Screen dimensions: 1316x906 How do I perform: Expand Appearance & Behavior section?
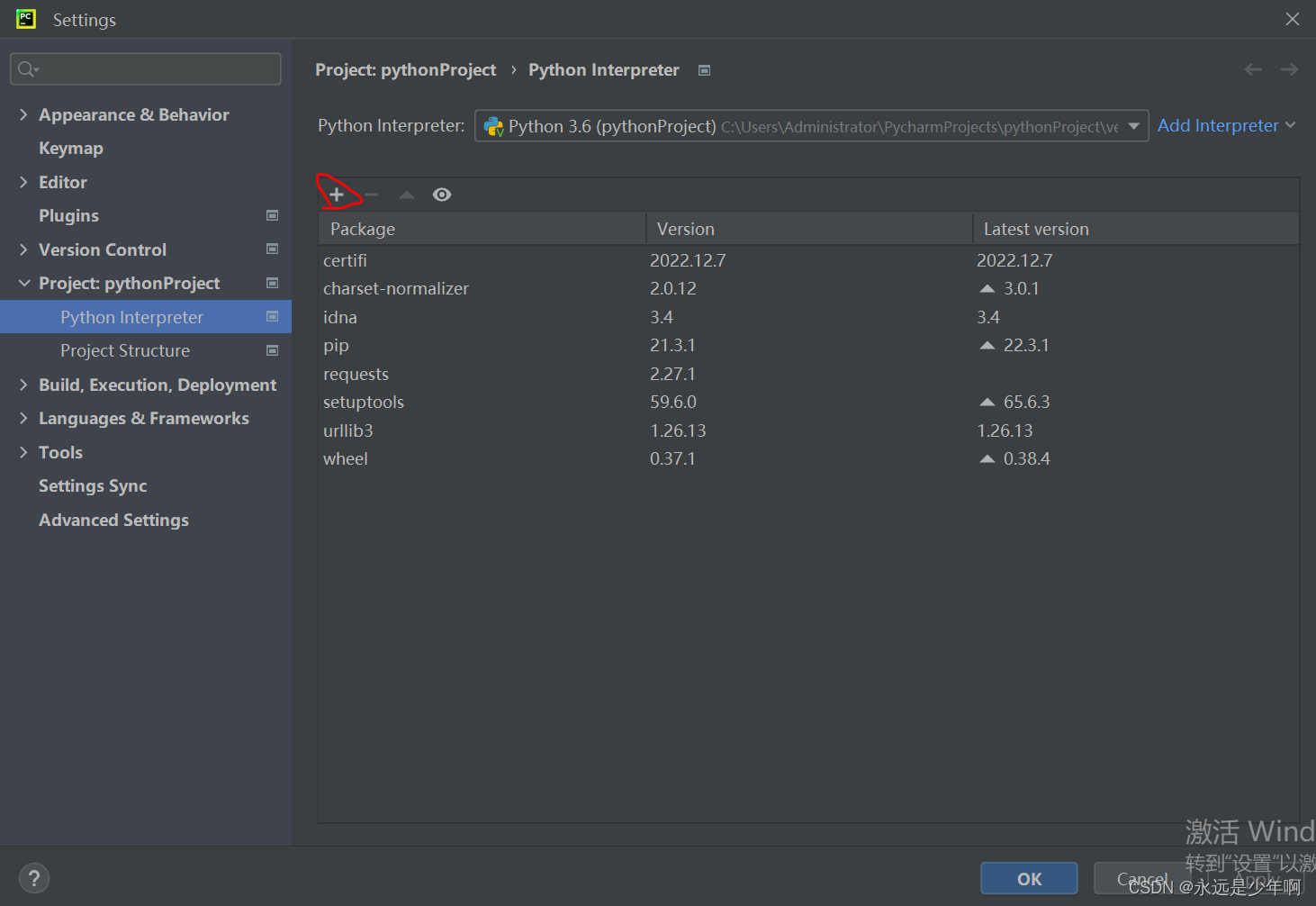23,114
